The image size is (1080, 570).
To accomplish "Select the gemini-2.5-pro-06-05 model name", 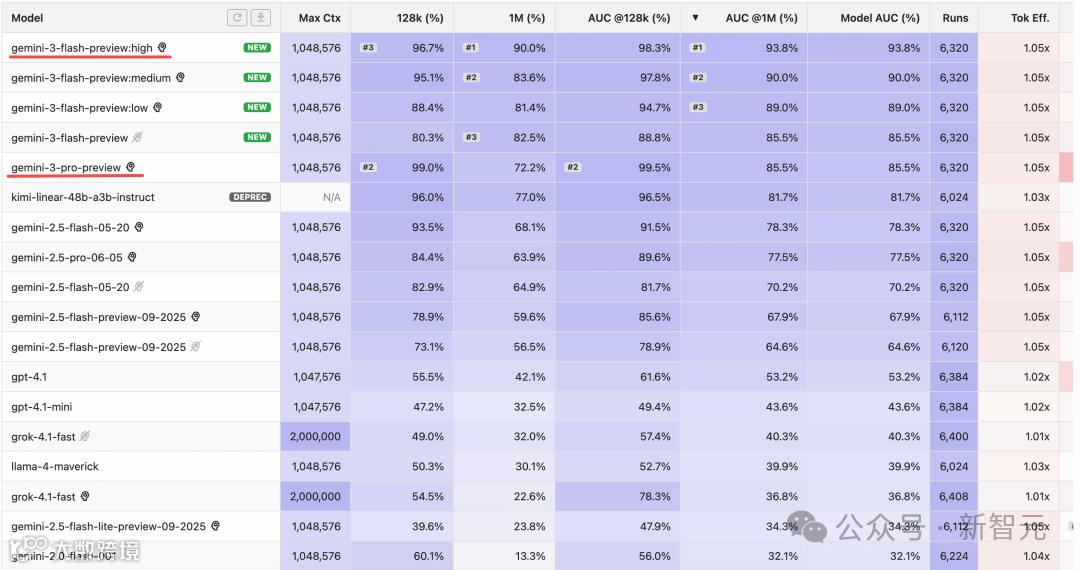I will 67,257.
